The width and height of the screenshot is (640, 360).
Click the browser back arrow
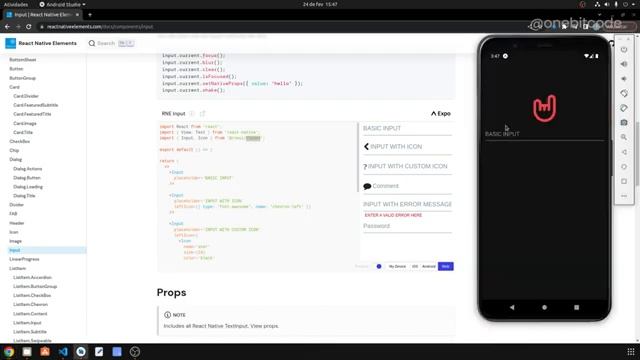pyautogui.click(x=7, y=27)
